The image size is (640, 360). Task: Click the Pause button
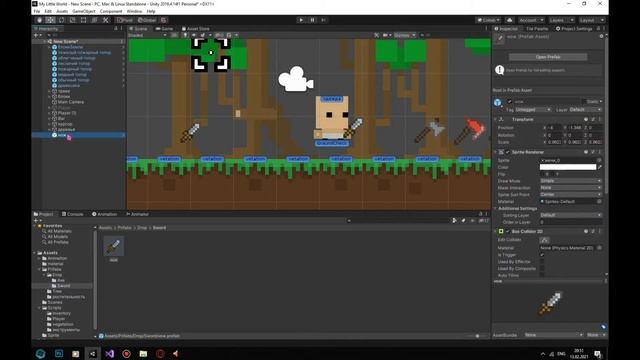tap(312, 20)
